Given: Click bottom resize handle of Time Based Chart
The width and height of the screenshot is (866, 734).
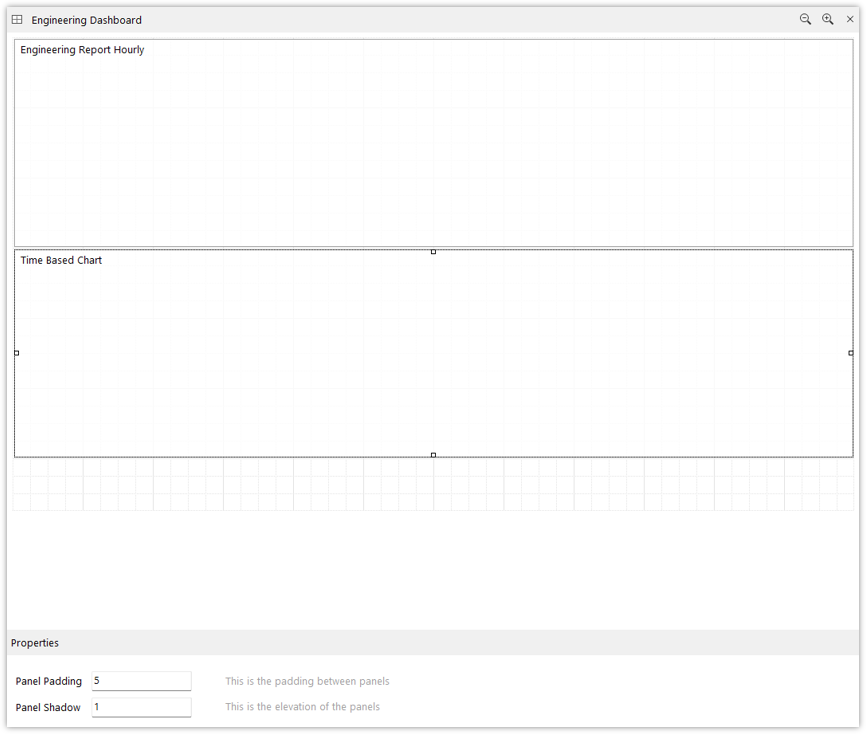Looking at the screenshot, I should [434, 455].
